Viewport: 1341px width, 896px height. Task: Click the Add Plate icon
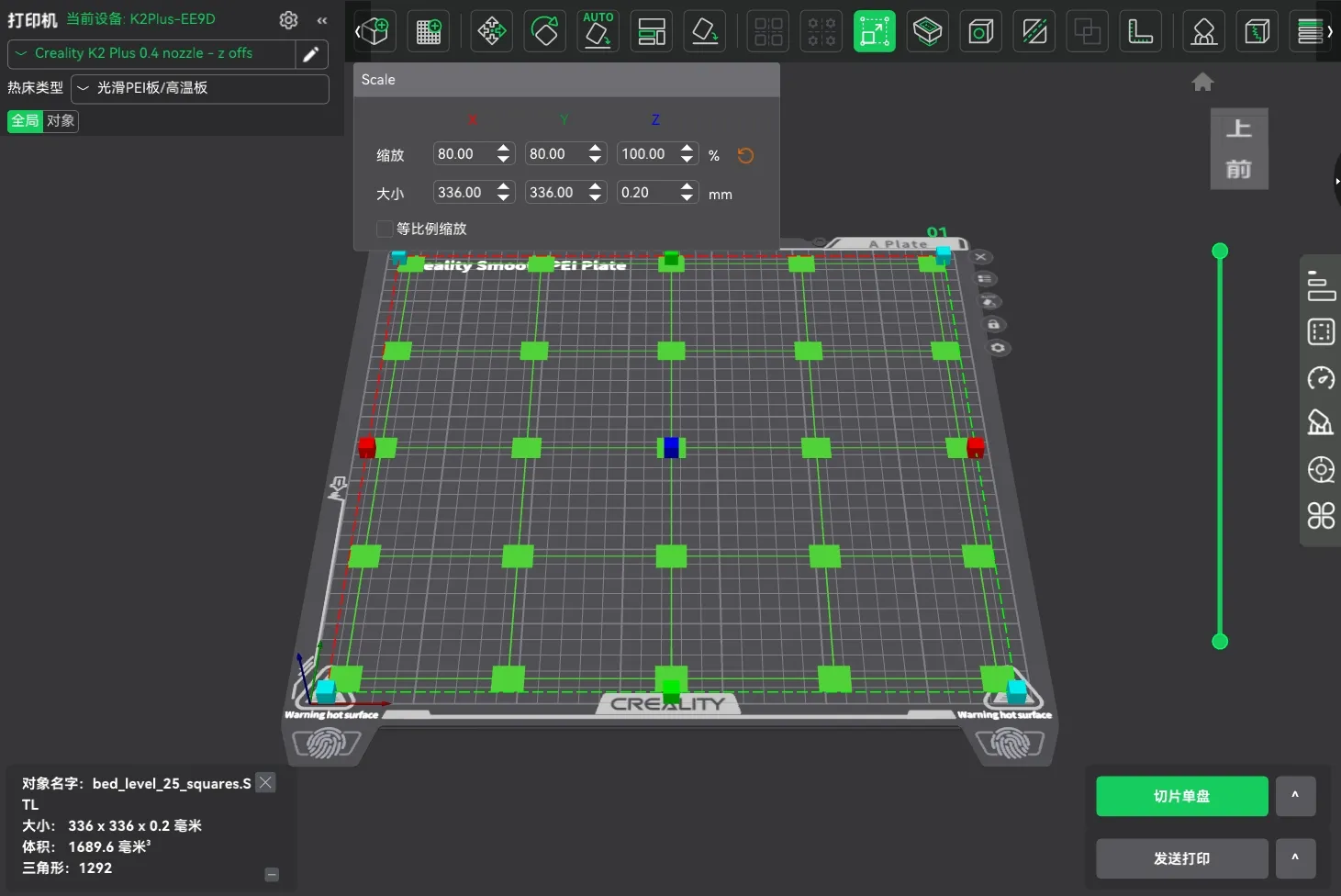(428, 32)
